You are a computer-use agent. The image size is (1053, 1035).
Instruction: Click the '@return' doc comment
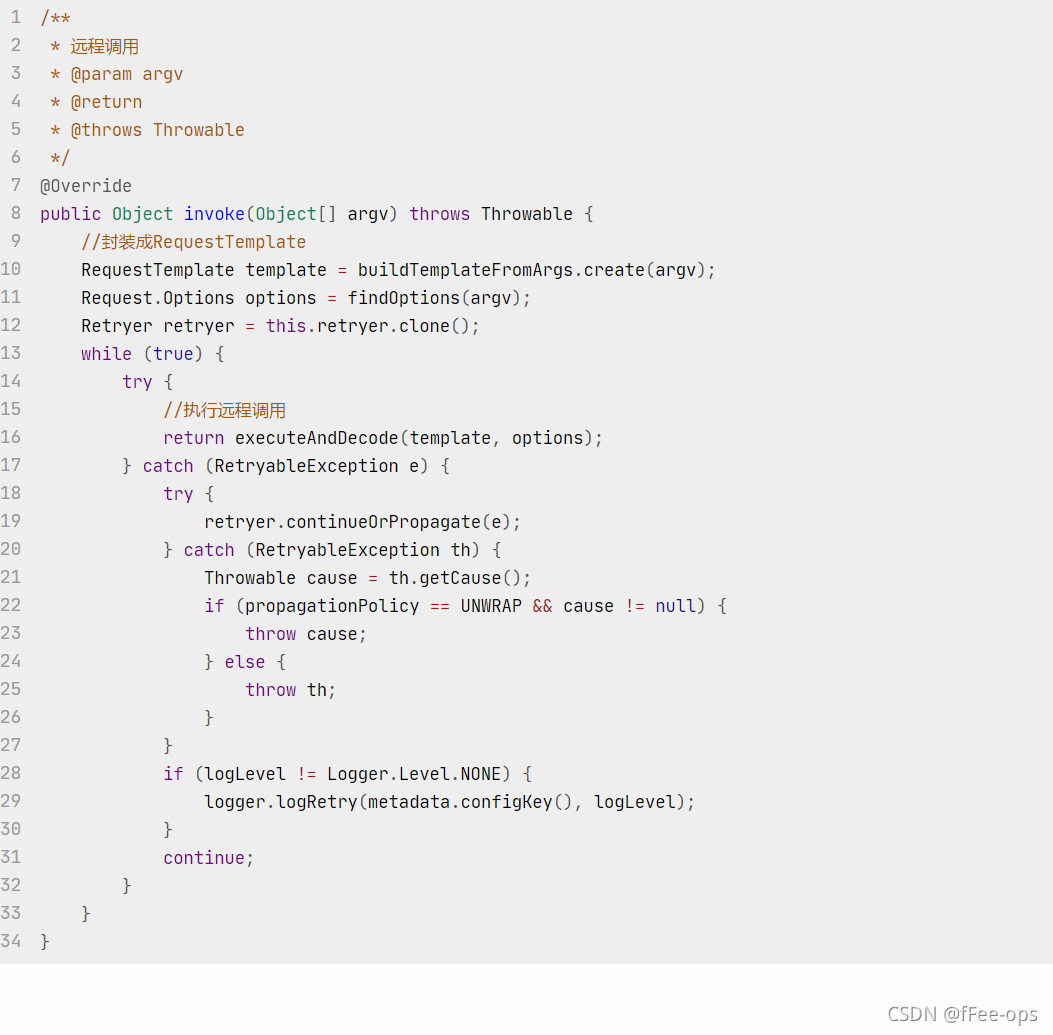point(106,102)
